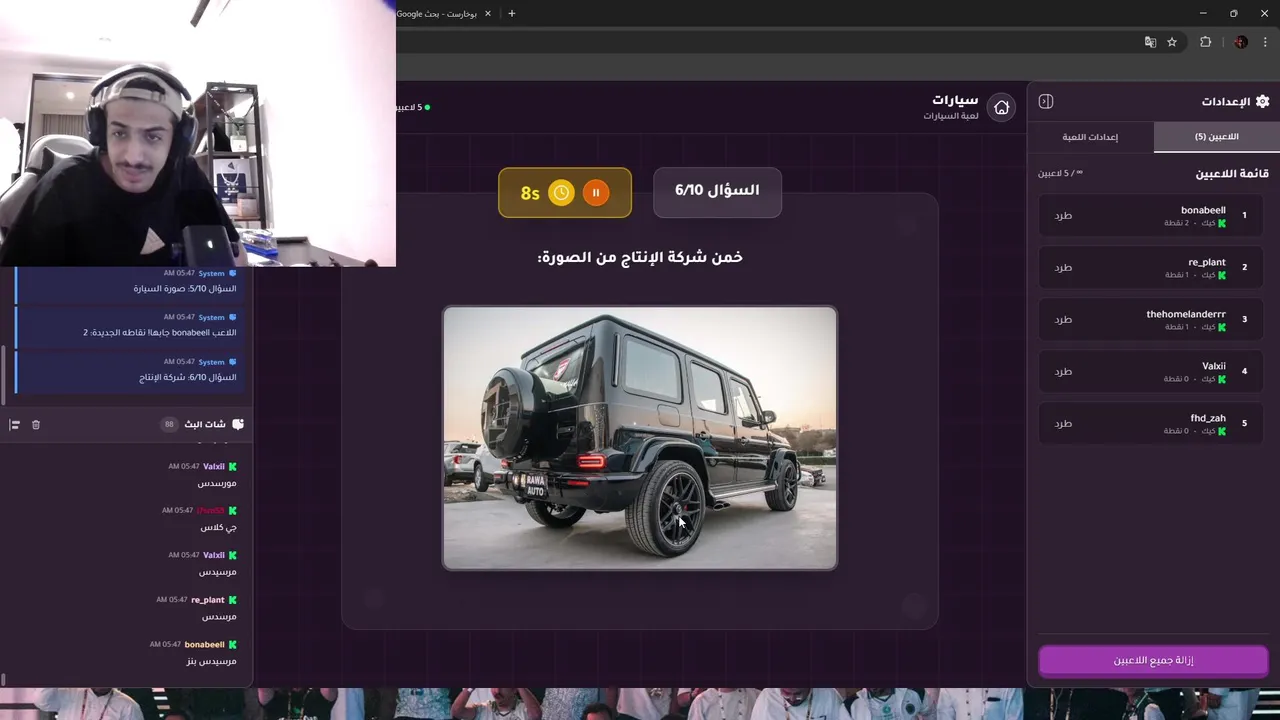Image resolution: width=1280 pixels, height=720 pixels.
Task: Click the chat list layout icon
Action: 14,425
